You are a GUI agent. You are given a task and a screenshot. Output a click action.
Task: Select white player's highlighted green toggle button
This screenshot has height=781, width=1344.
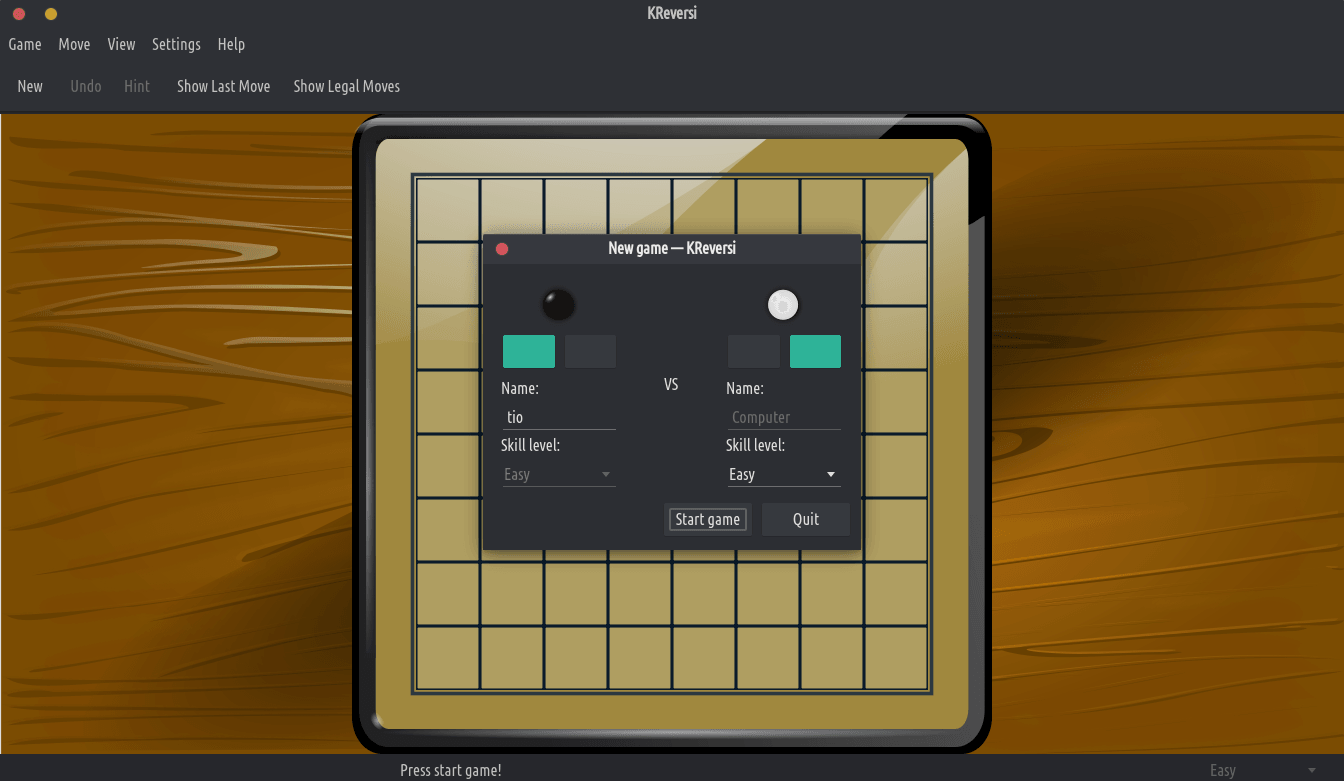pyautogui.click(x=815, y=352)
